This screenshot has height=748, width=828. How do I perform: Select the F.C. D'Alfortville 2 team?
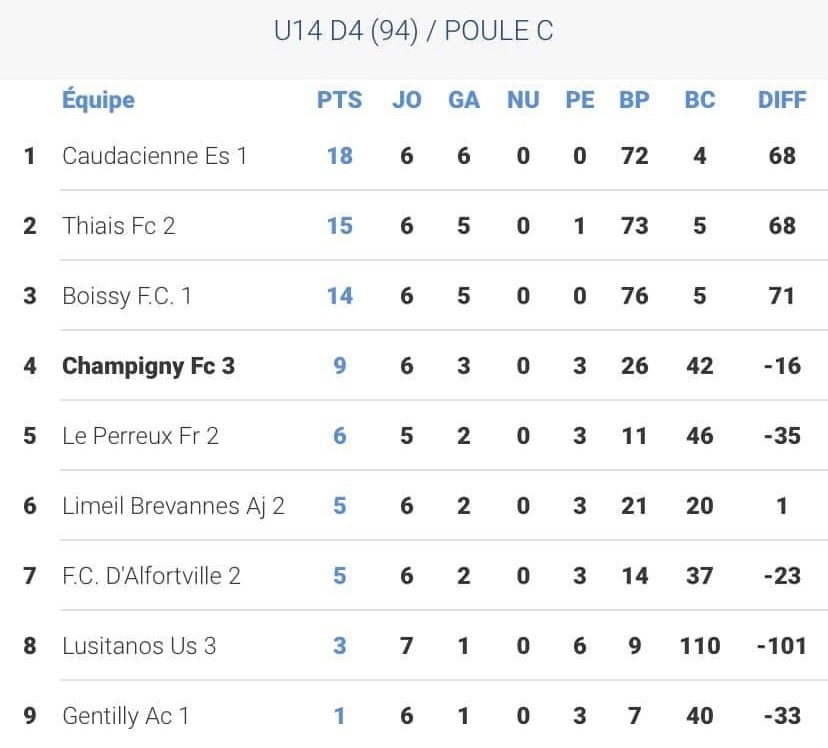(151, 576)
